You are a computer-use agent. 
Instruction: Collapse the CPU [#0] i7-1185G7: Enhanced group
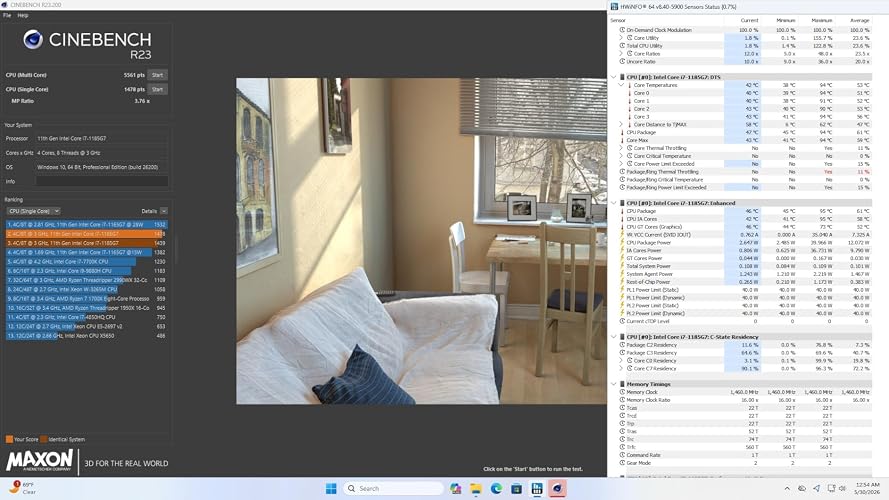(x=613, y=203)
